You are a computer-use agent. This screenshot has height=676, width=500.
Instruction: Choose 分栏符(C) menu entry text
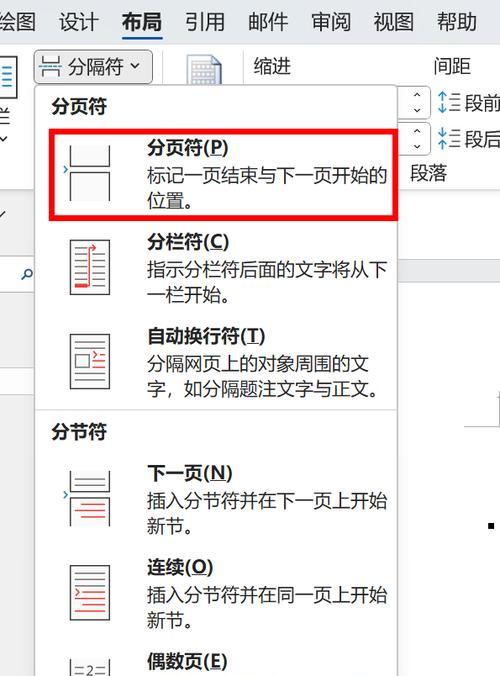[188, 242]
